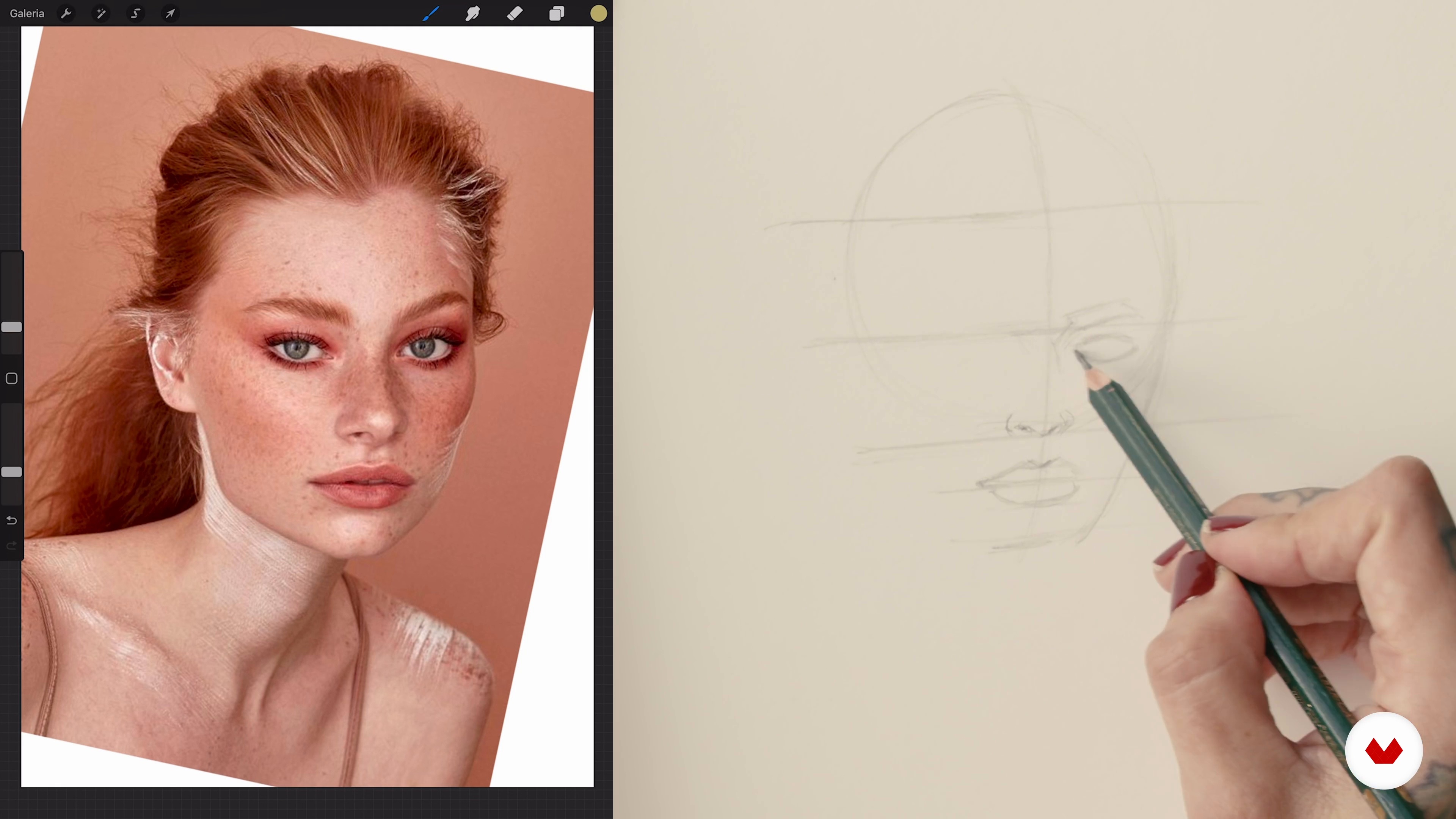Open the Actions wrench menu
1456x819 pixels.
pyautogui.click(x=66, y=14)
